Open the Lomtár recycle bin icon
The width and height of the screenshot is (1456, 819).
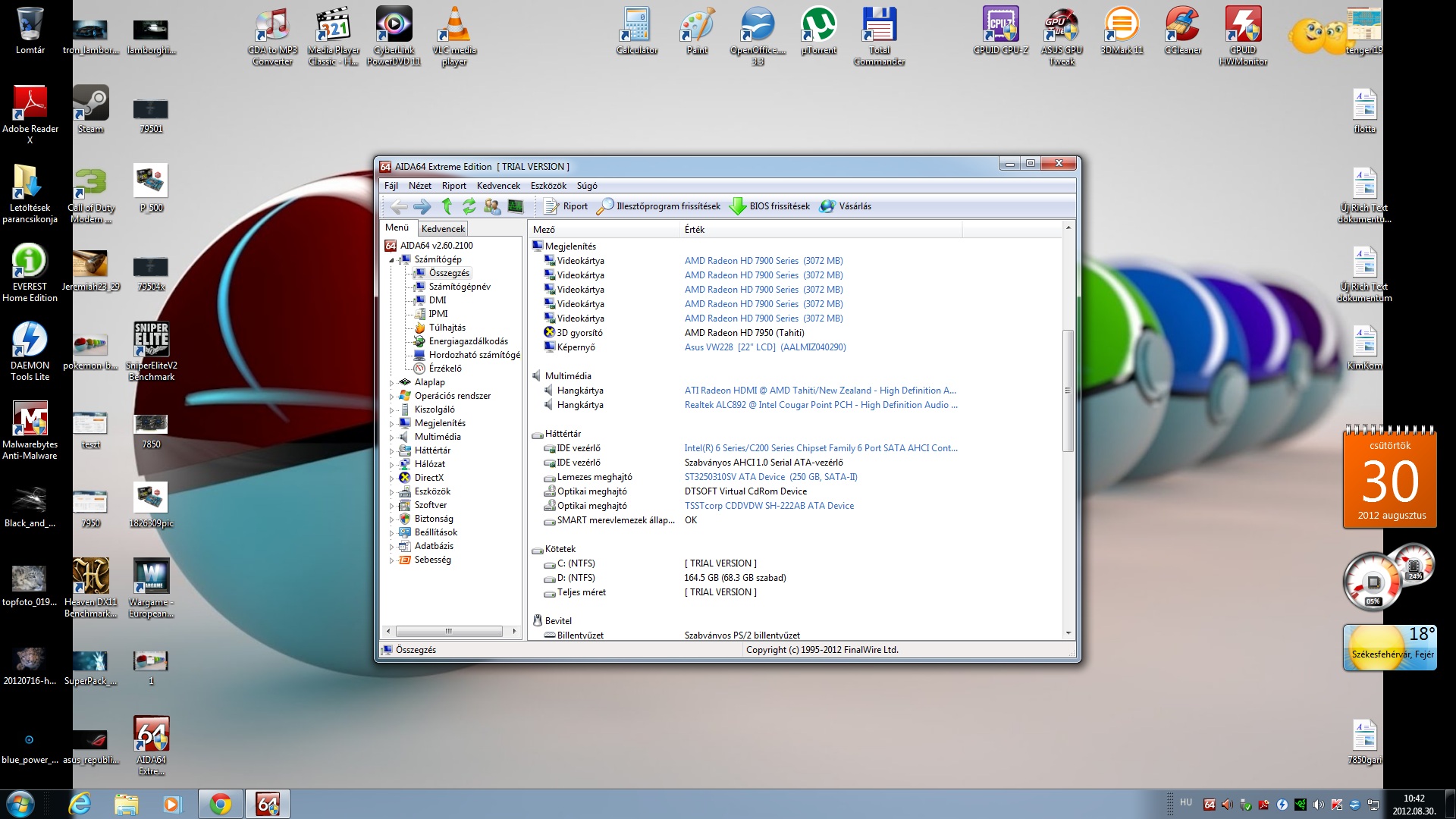tap(30, 31)
